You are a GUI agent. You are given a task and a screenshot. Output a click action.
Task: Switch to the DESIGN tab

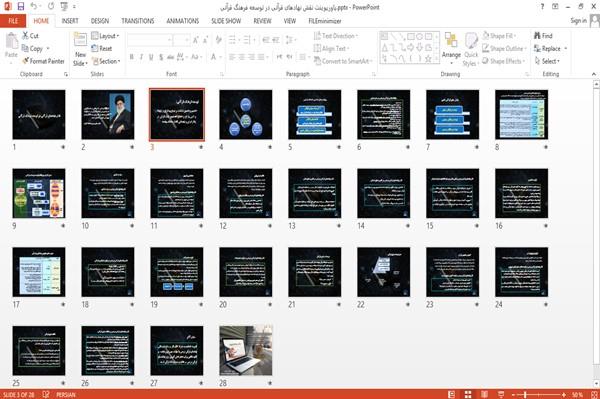(x=100, y=21)
